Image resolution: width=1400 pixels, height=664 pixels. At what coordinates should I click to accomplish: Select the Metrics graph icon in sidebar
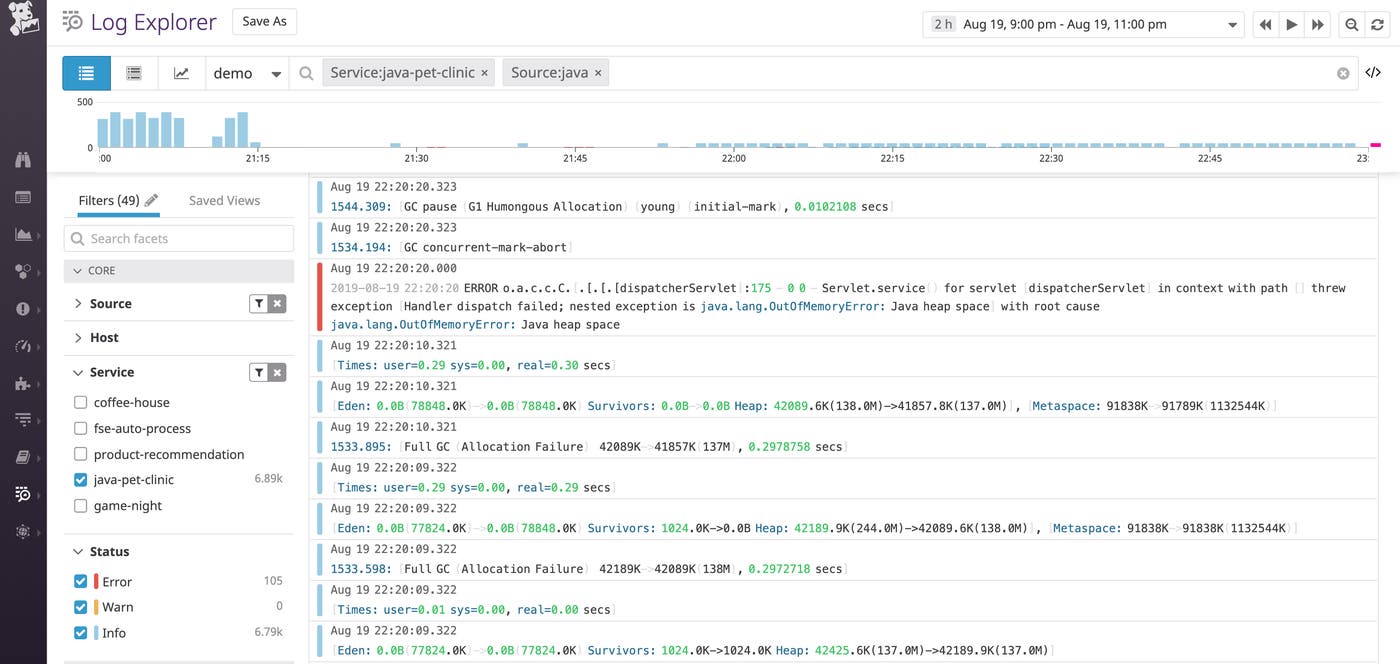pos(22,233)
